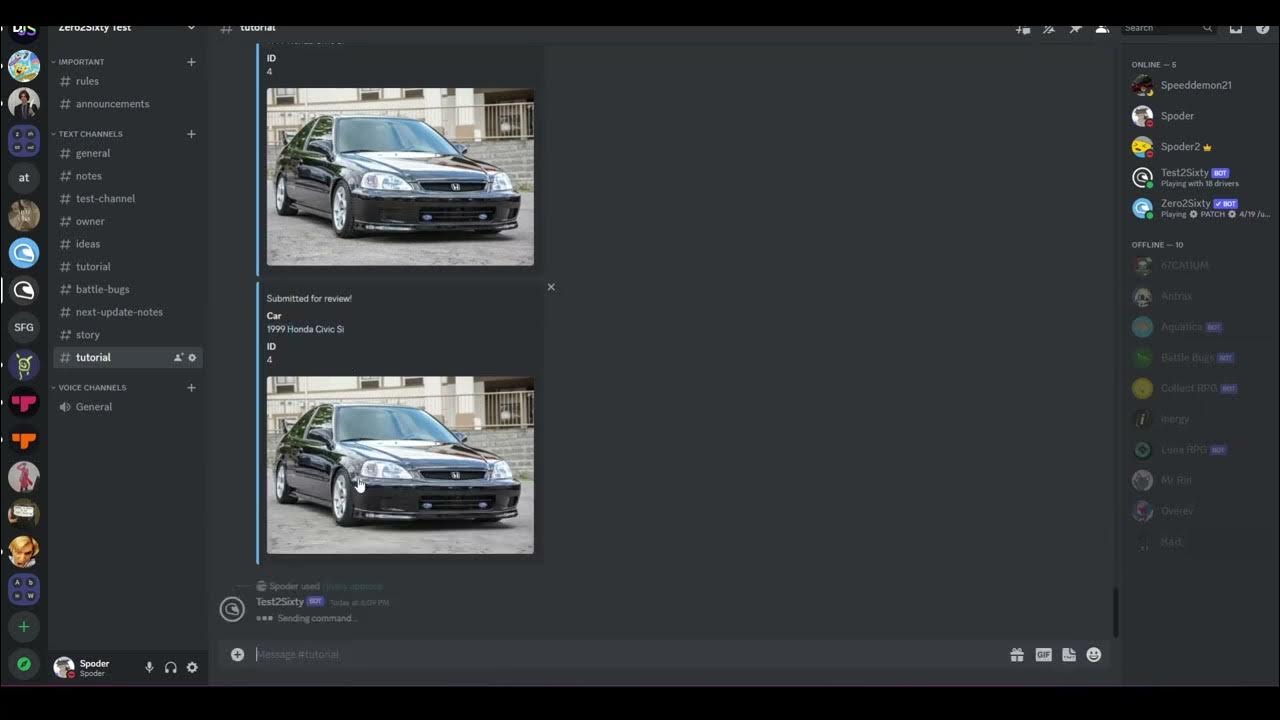1280x720 pixels.
Task: Open the GIF picker
Action: pos(1043,655)
